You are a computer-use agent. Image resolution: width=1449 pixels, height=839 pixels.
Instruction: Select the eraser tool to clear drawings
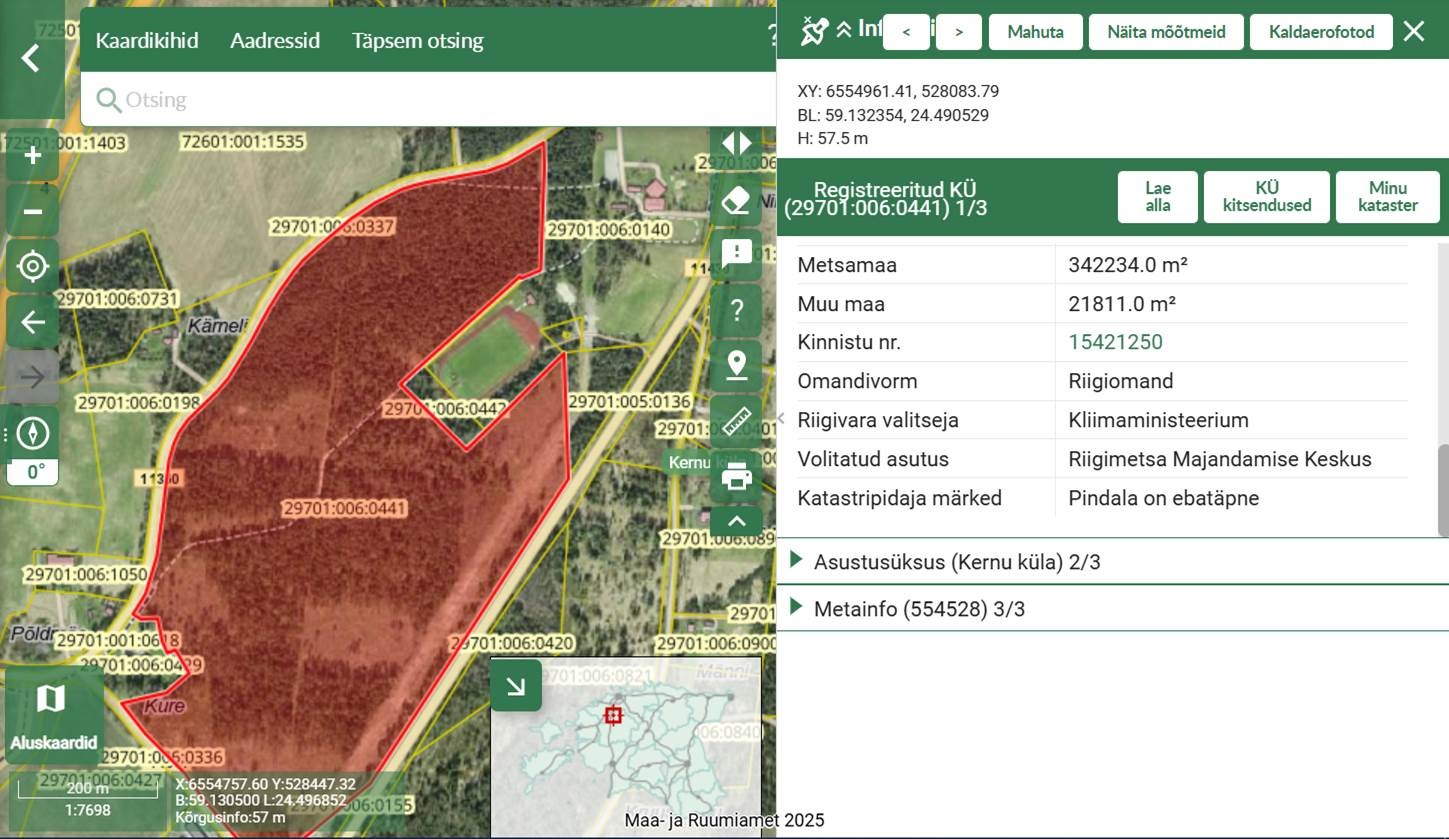pos(737,201)
